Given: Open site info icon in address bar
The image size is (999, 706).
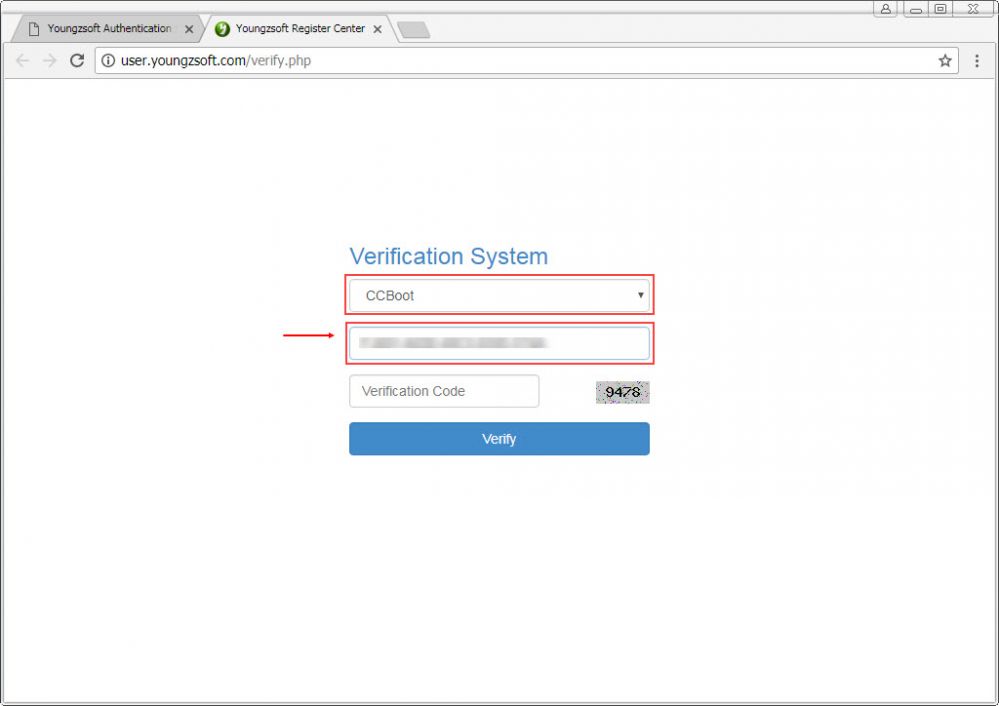Looking at the screenshot, I should (x=108, y=61).
